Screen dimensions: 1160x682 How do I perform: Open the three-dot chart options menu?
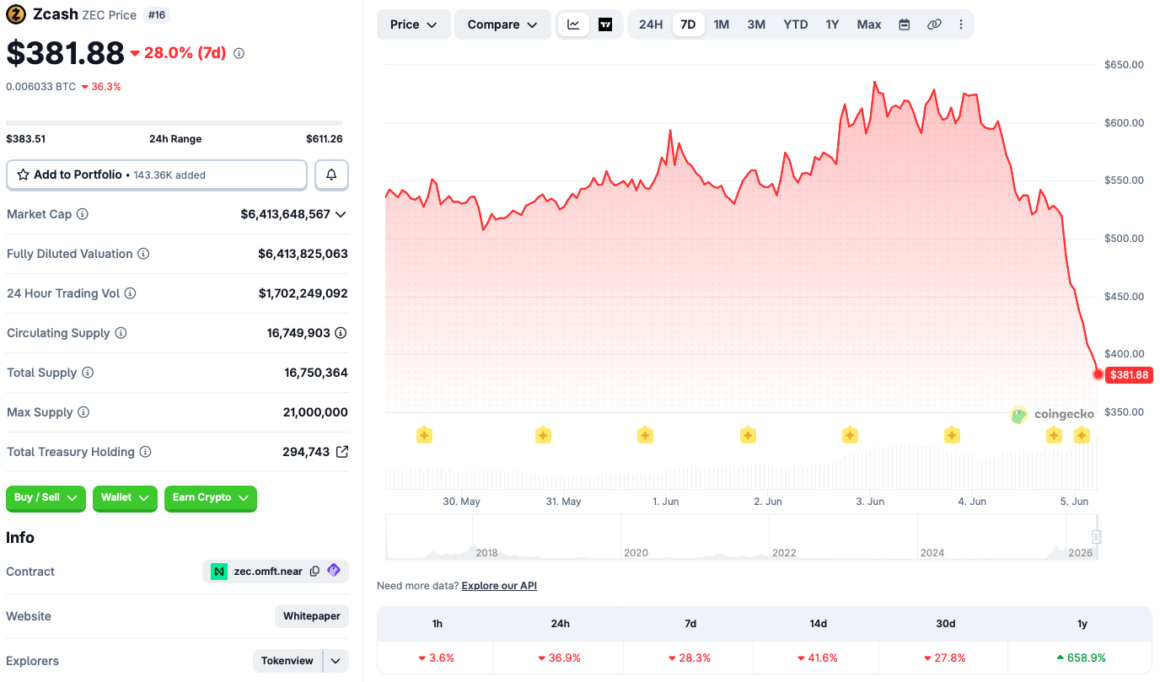tap(961, 24)
